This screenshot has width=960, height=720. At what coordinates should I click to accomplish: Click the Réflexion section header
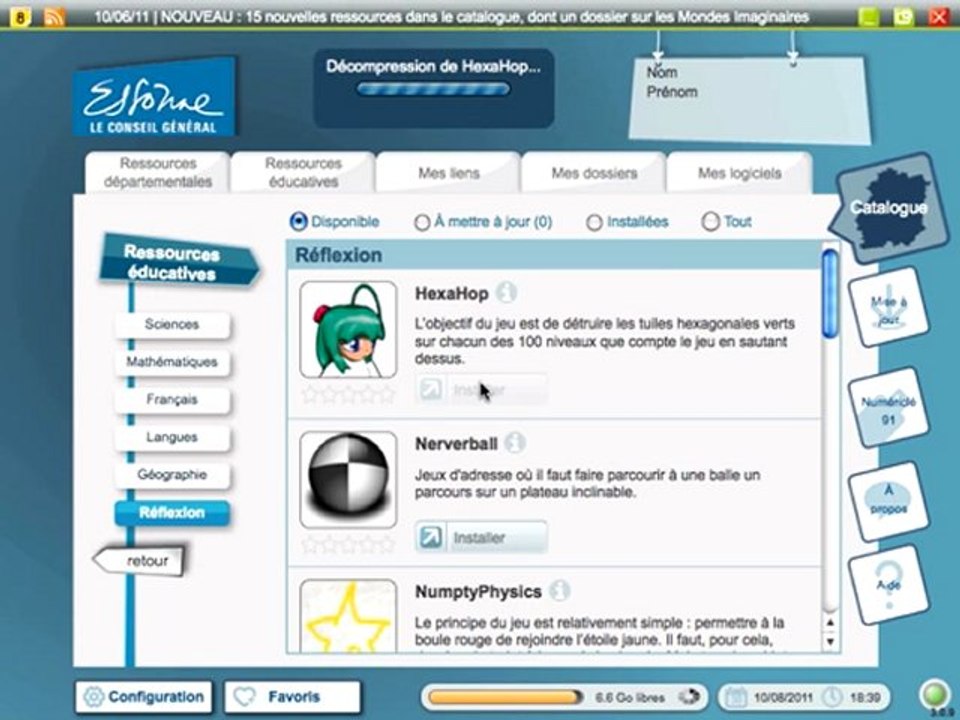click(x=554, y=255)
